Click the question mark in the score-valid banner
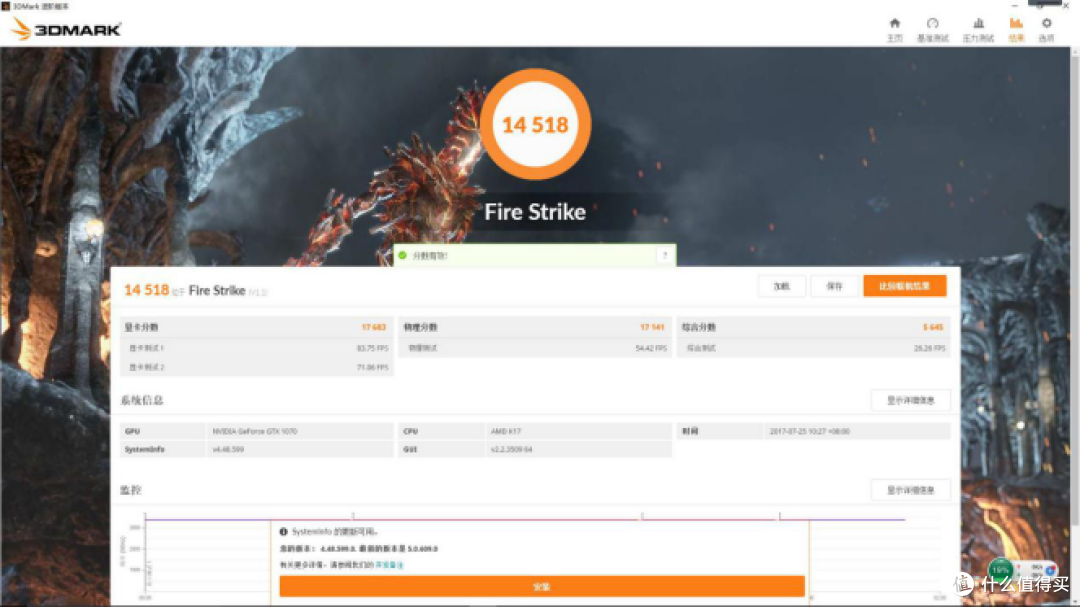 click(665, 256)
